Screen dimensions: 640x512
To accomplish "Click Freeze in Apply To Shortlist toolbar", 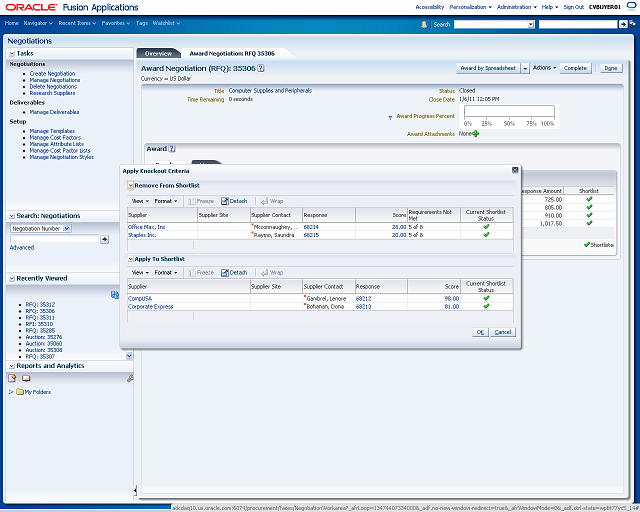I will coord(201,273).
